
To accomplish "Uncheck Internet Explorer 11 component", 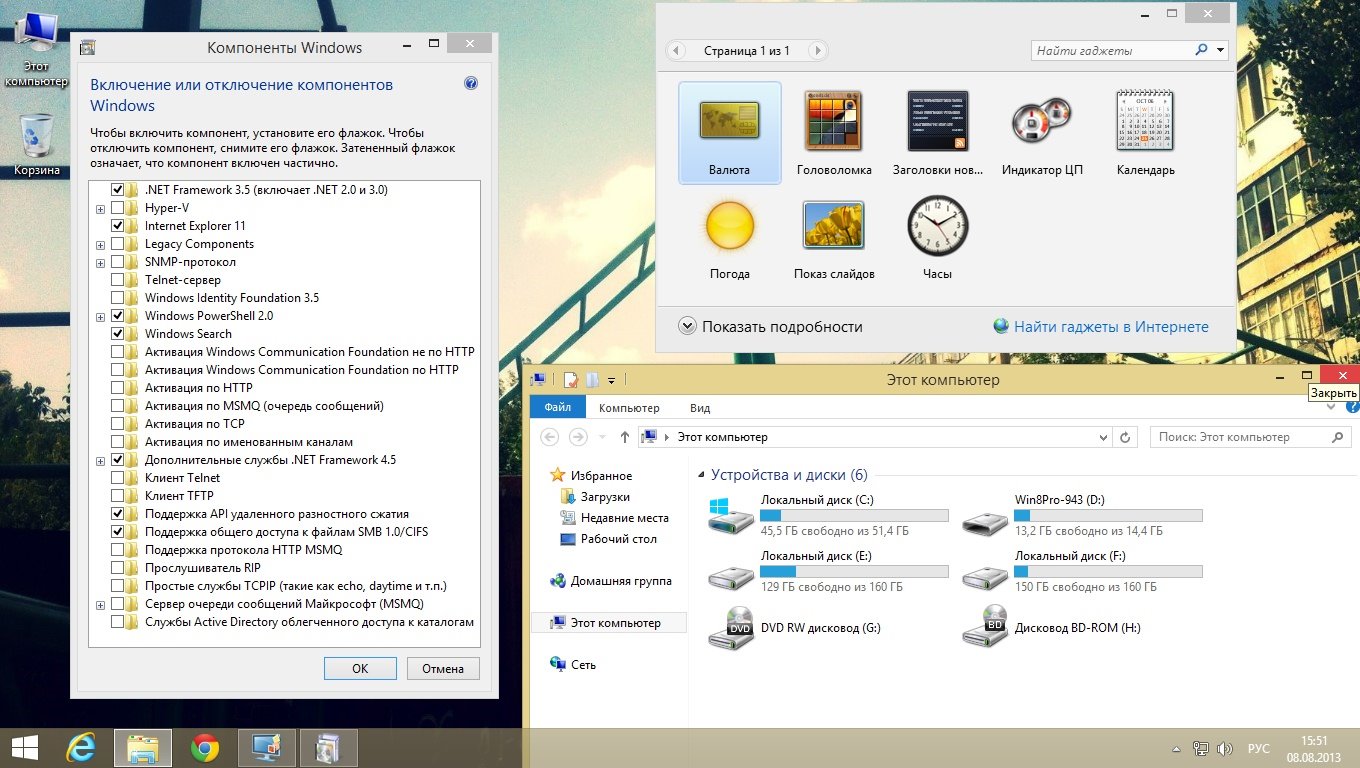I will point(118,226).
